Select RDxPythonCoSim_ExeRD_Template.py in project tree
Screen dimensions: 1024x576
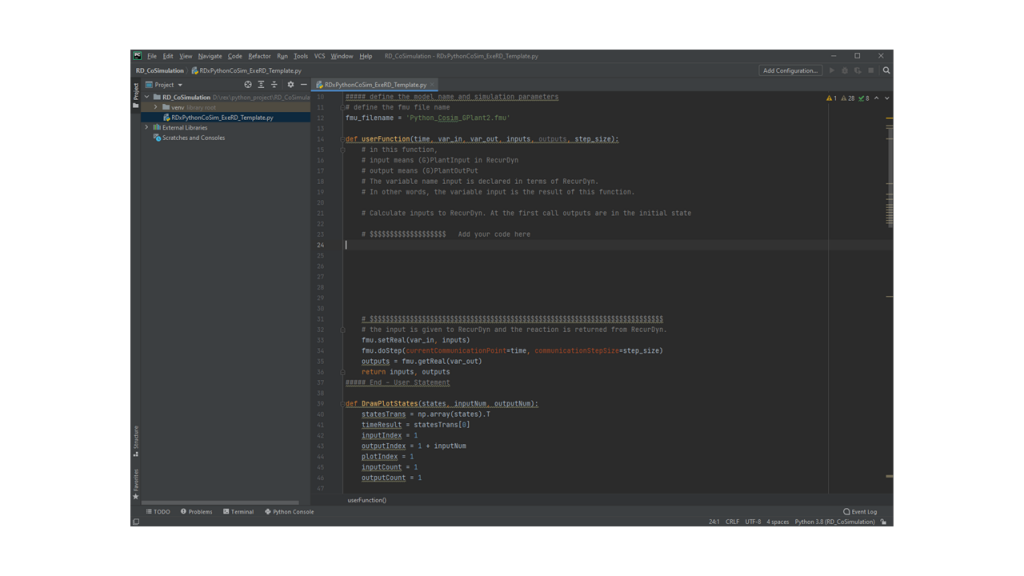point(222,117)
